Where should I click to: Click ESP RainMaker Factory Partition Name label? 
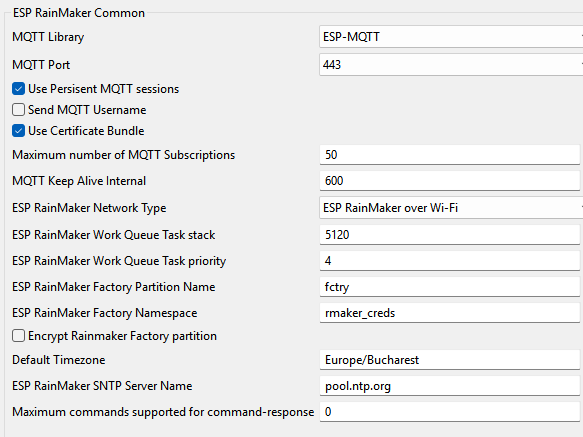(113, 287)
